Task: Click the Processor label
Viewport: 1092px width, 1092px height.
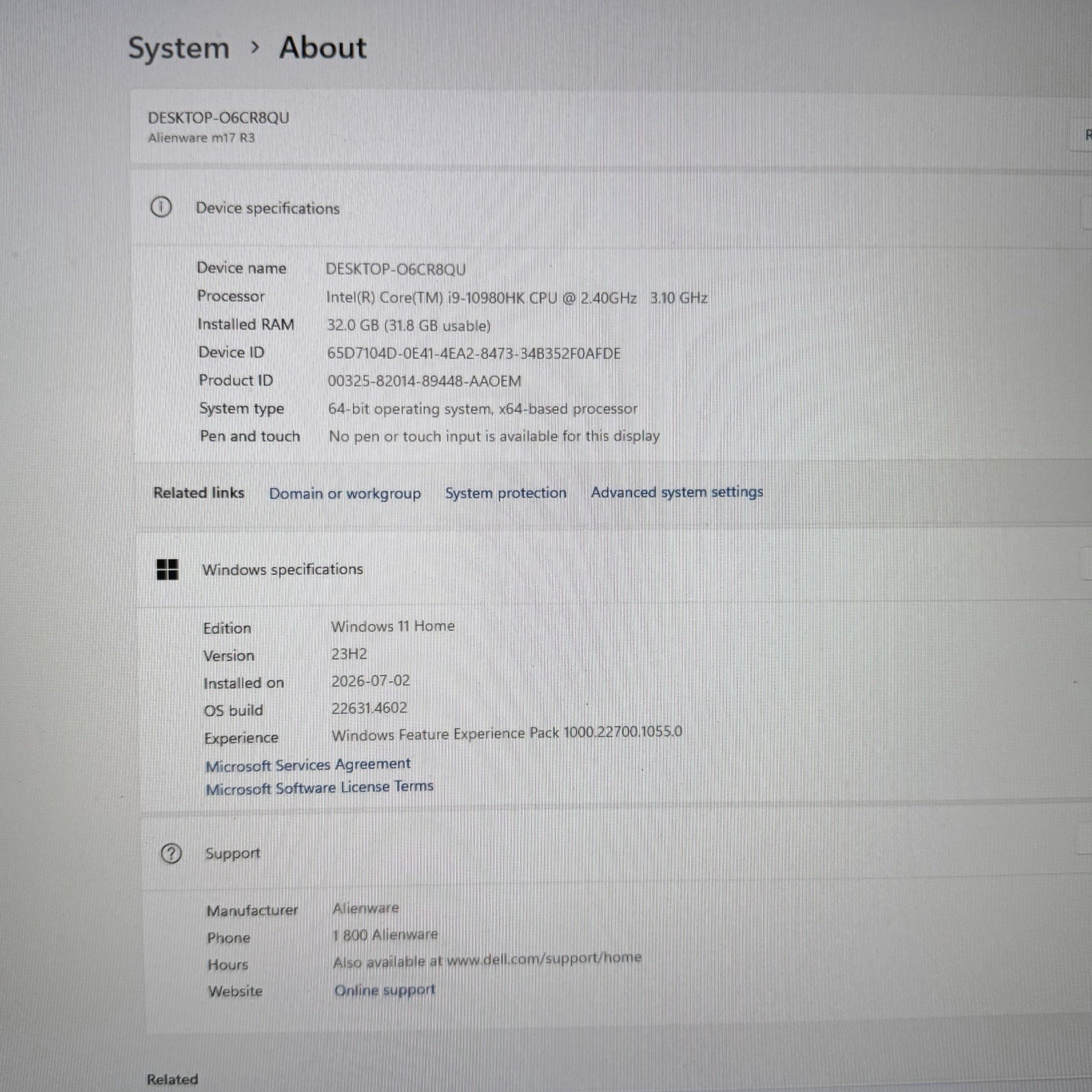Action: click(x=231, y=296)
